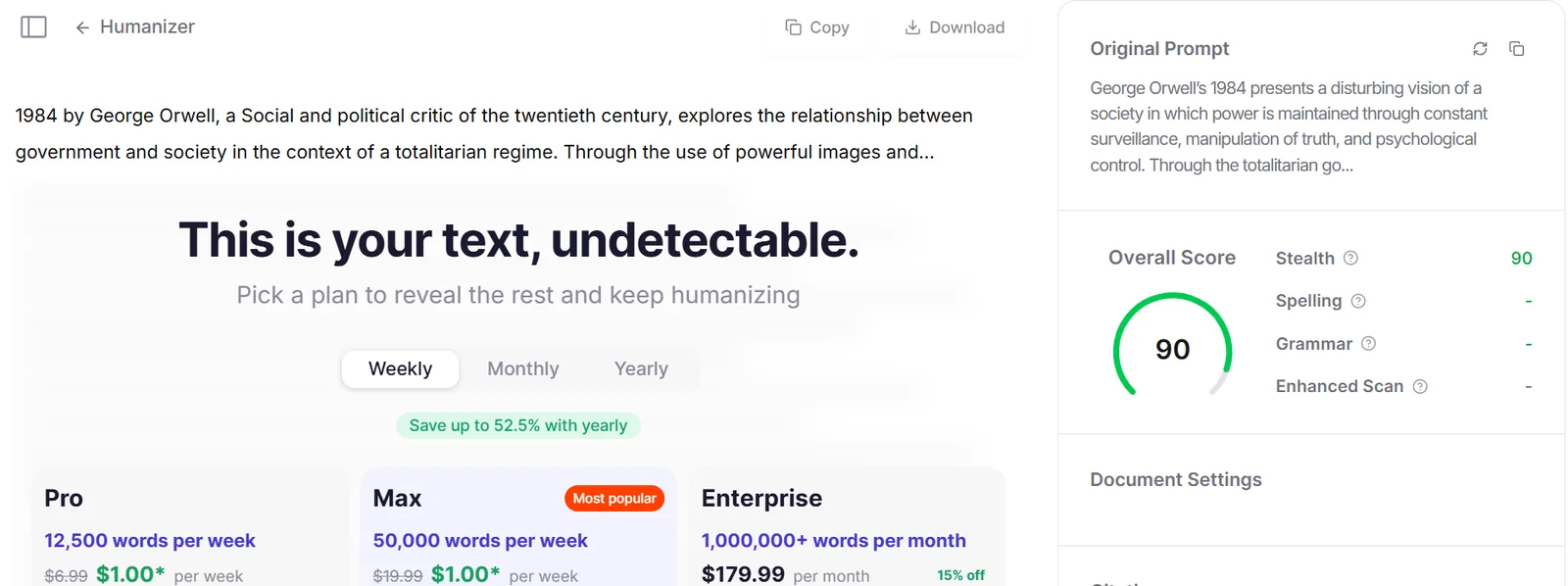Copy the original prompt icon
1568x586 pixels.
(x=1516, y=48)
